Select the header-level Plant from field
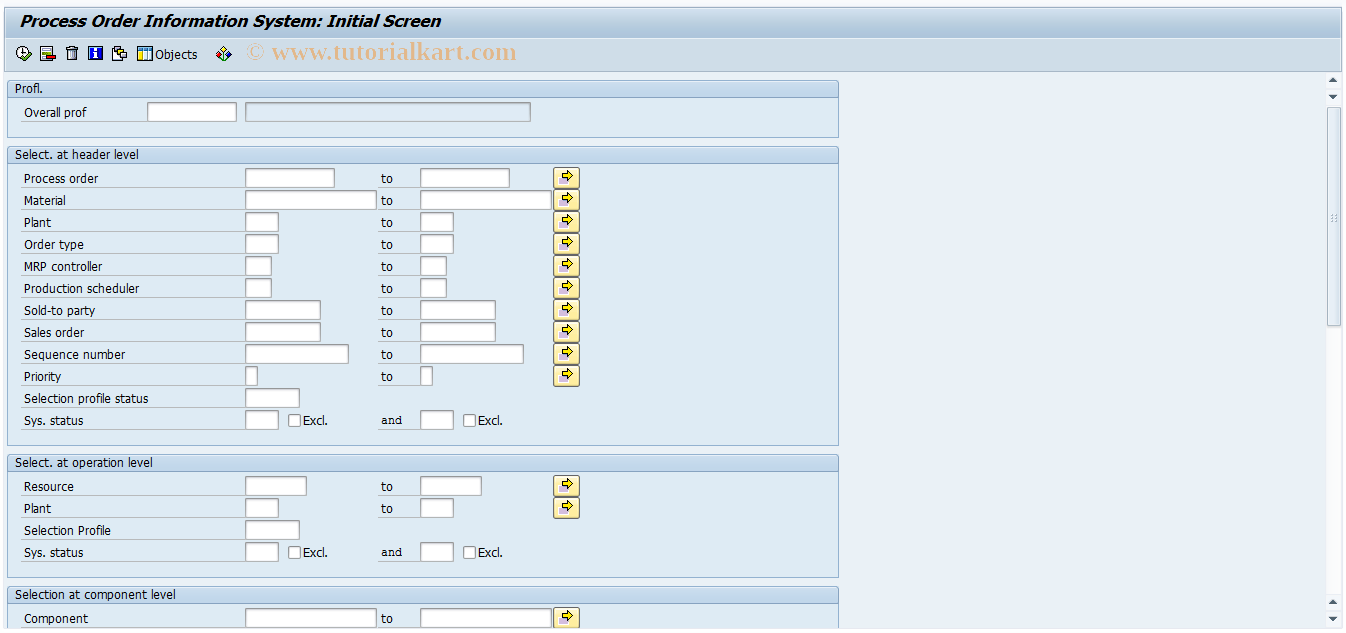The image size is (1346, 633). click(x=262, y=222)
